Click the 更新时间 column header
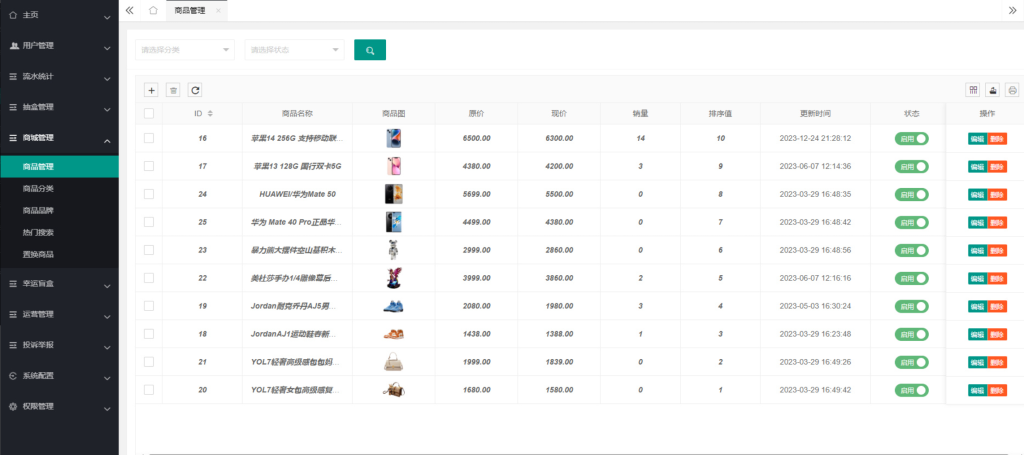Image resolution: width=1024 pixels, height=455 pixels. pyautogui.click(x=815, y=114)
